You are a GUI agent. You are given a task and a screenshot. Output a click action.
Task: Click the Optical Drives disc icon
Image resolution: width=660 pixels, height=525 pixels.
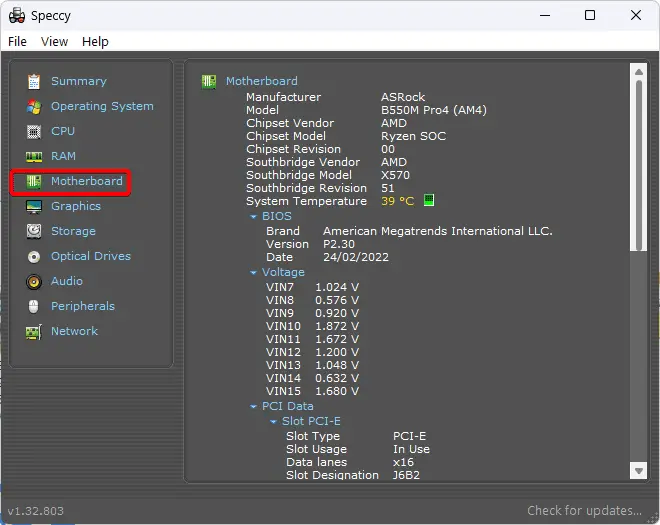[x=34, y=256]
